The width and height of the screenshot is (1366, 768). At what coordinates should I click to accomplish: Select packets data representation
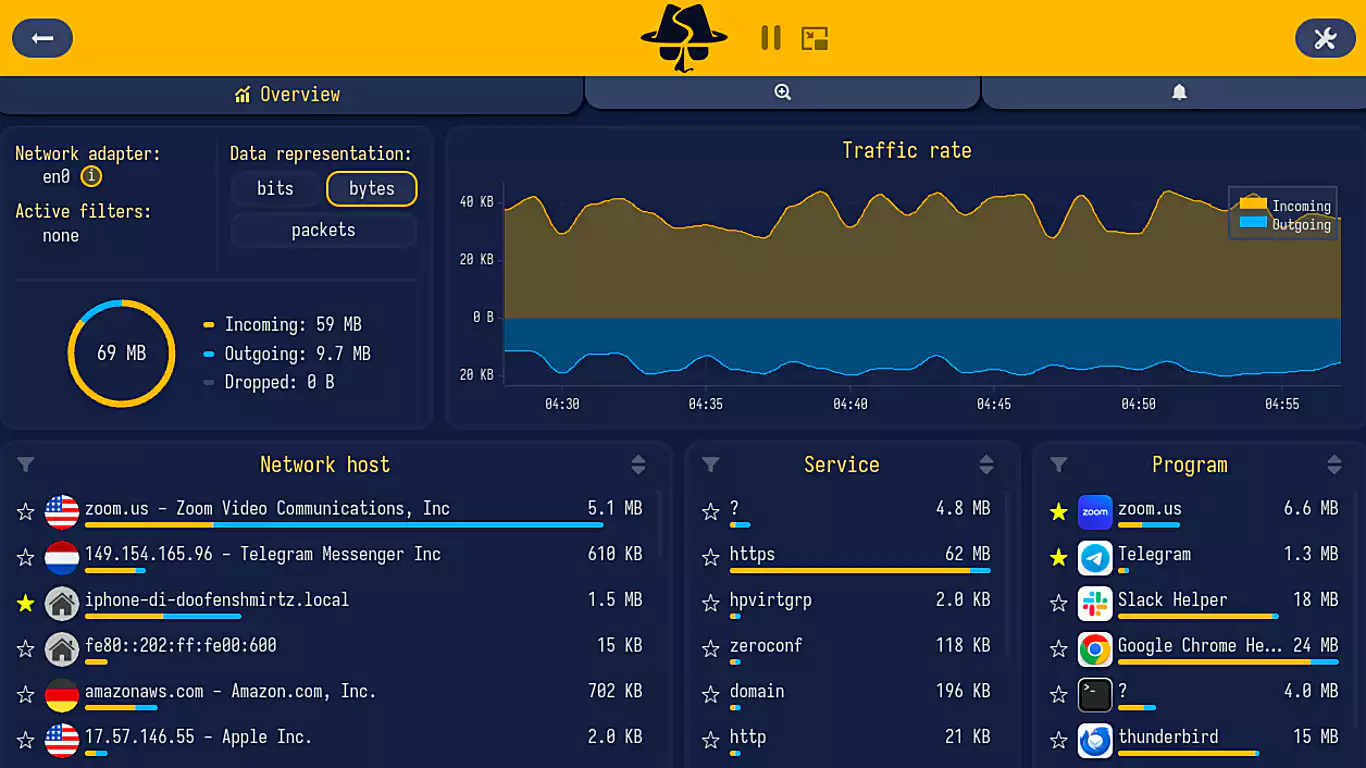pos(323,230)
